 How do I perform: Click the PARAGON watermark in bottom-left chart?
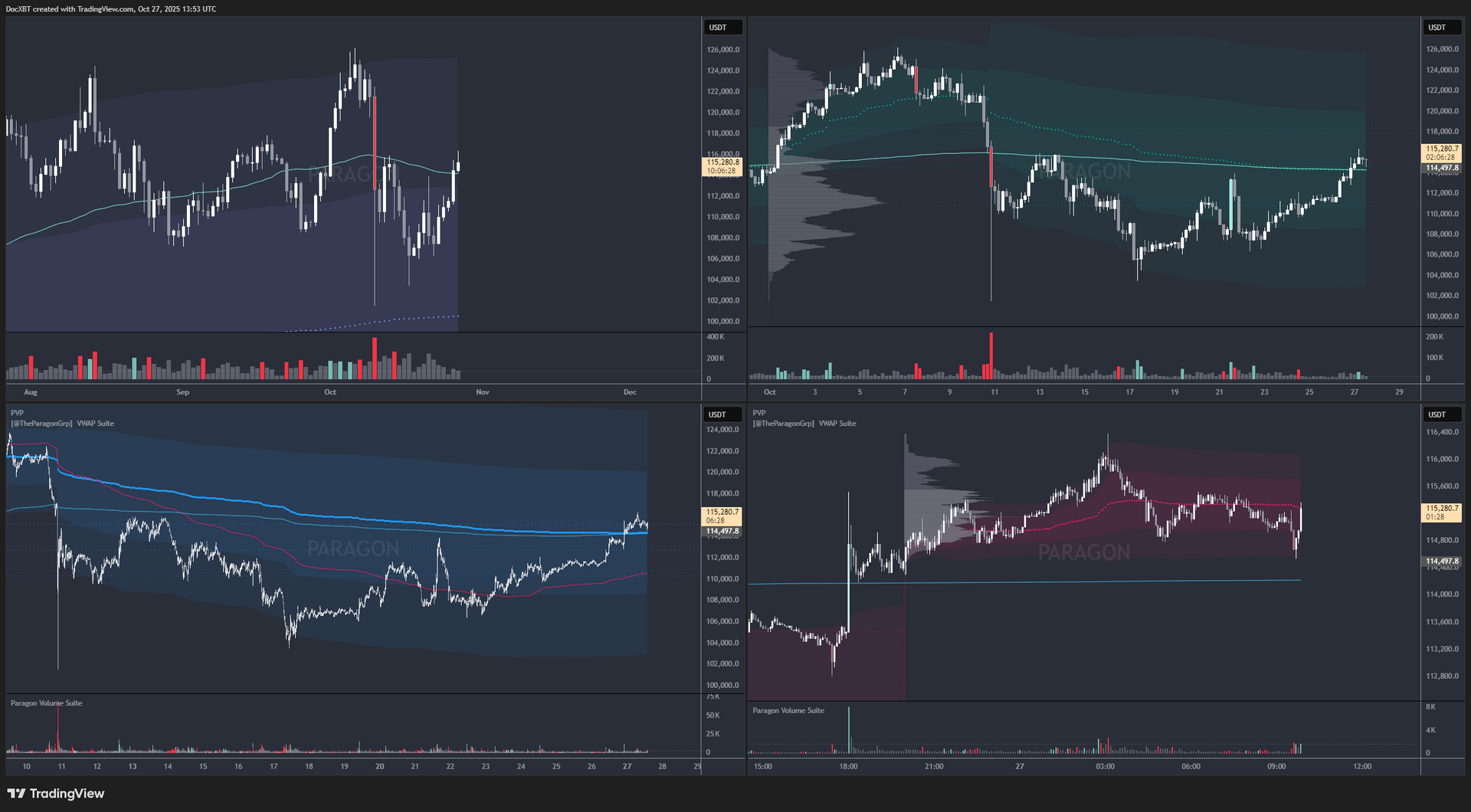pyautogui.click(x=353, y=548)
